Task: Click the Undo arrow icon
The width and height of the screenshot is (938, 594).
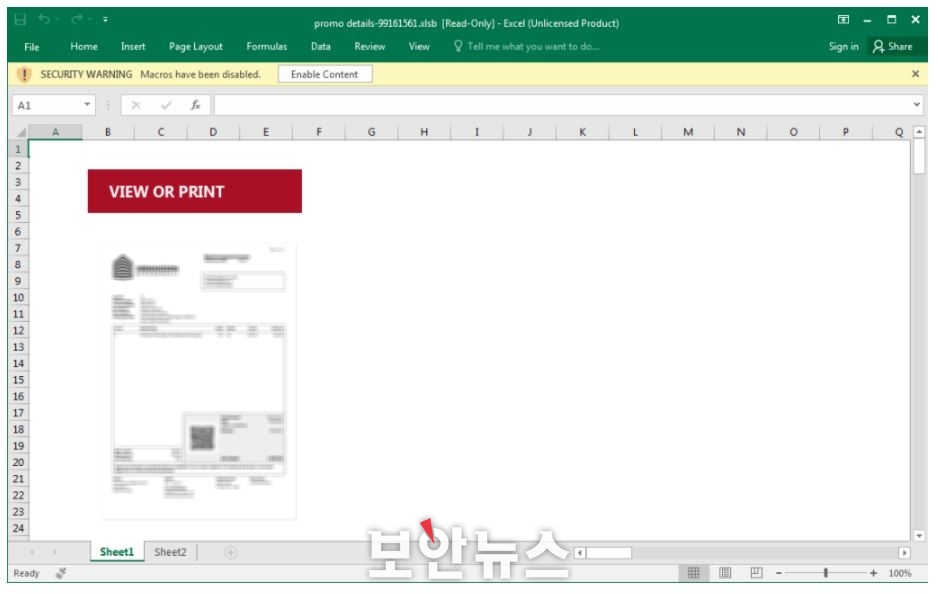Action: (x=44, y=19)
